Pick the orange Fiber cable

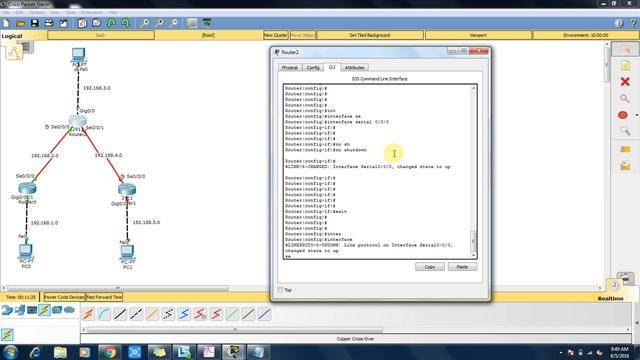tap(152, 314)
